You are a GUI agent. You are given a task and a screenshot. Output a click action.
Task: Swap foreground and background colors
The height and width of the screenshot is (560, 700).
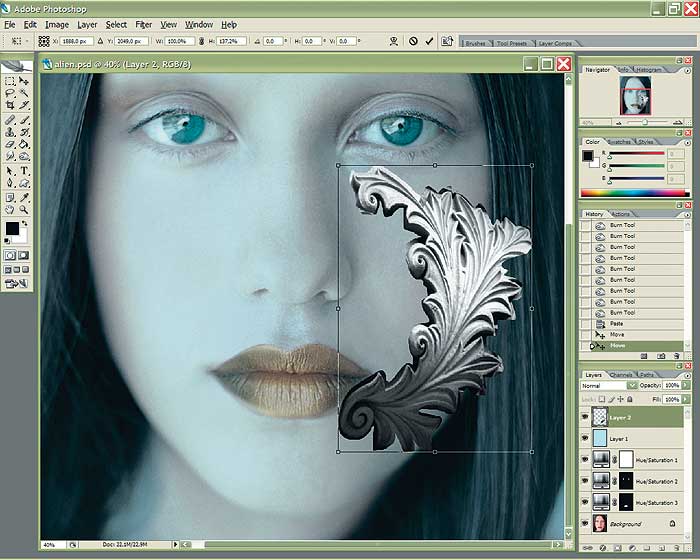coord(25,223)
